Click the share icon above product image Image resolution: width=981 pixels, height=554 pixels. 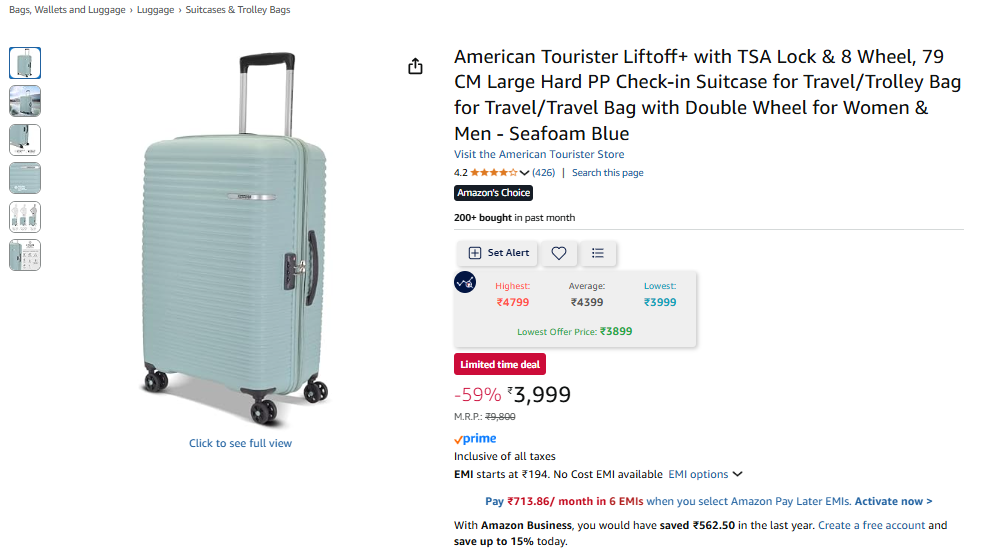click(x=416, y=66)
